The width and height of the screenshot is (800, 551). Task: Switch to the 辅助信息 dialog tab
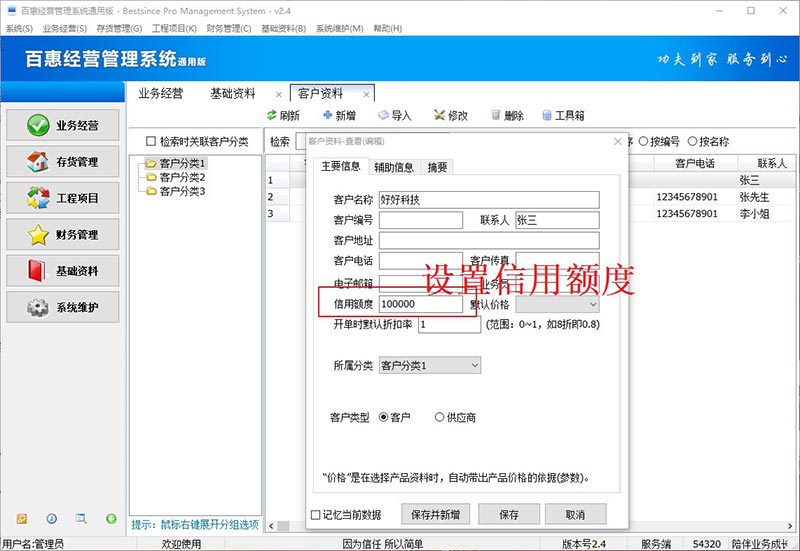(x=394, y=167)
